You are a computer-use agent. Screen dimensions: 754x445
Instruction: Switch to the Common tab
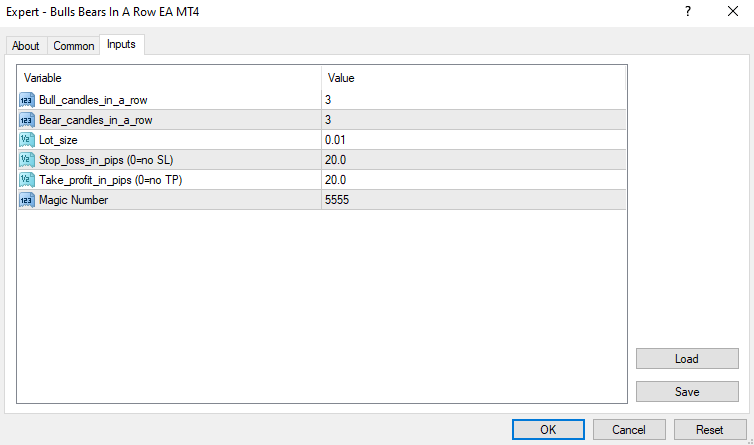click(74, 46)
